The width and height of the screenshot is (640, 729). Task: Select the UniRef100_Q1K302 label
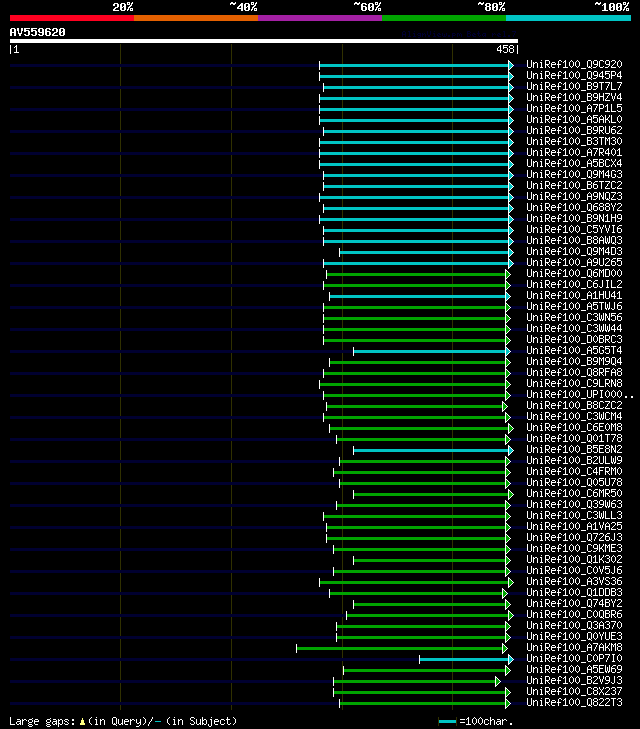coord(574,559)
